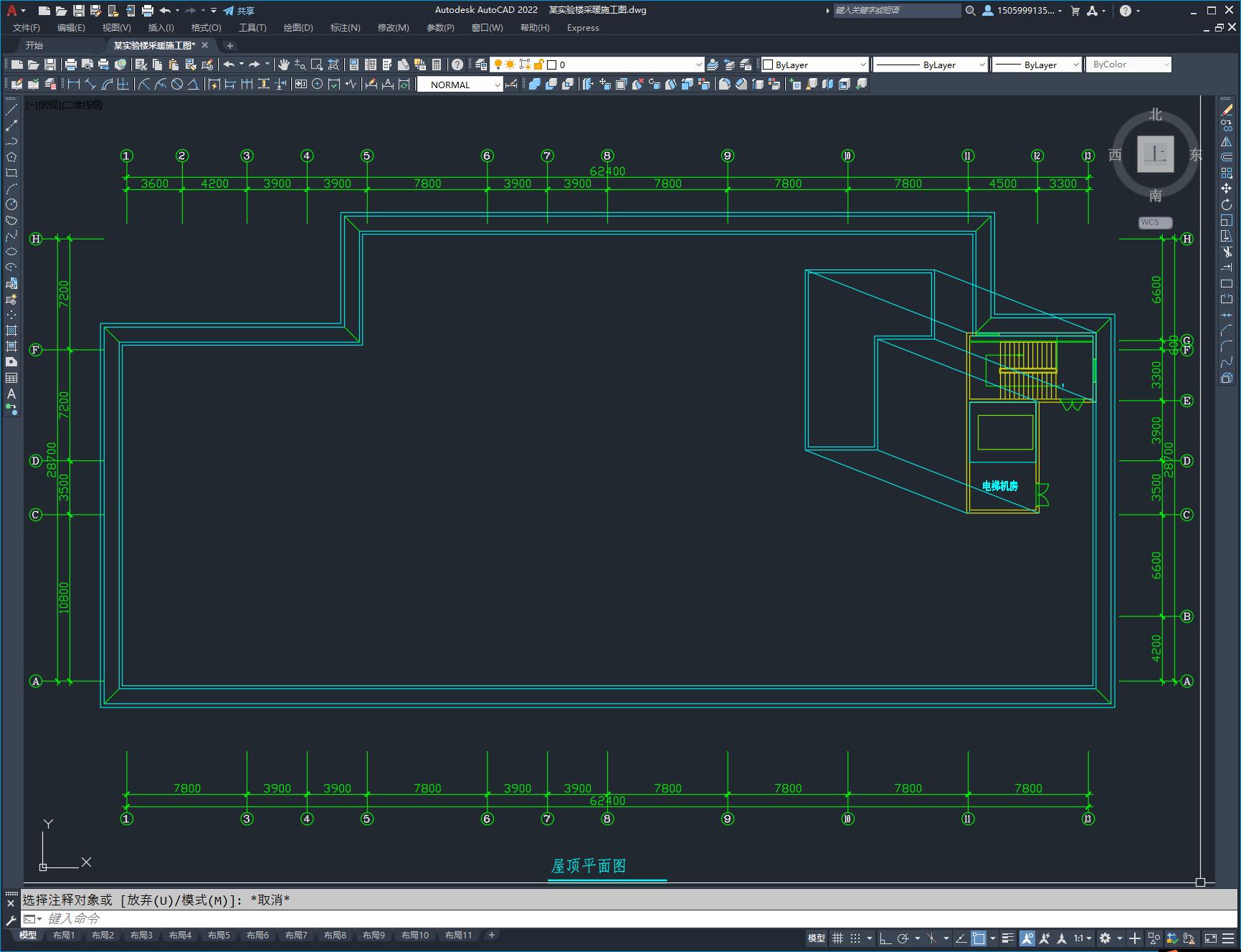Image resolution: width=1241 pixels, height=952 pixels.
Task: Toggle object snap tracking in status bar
Action: [x=961, y=938]
